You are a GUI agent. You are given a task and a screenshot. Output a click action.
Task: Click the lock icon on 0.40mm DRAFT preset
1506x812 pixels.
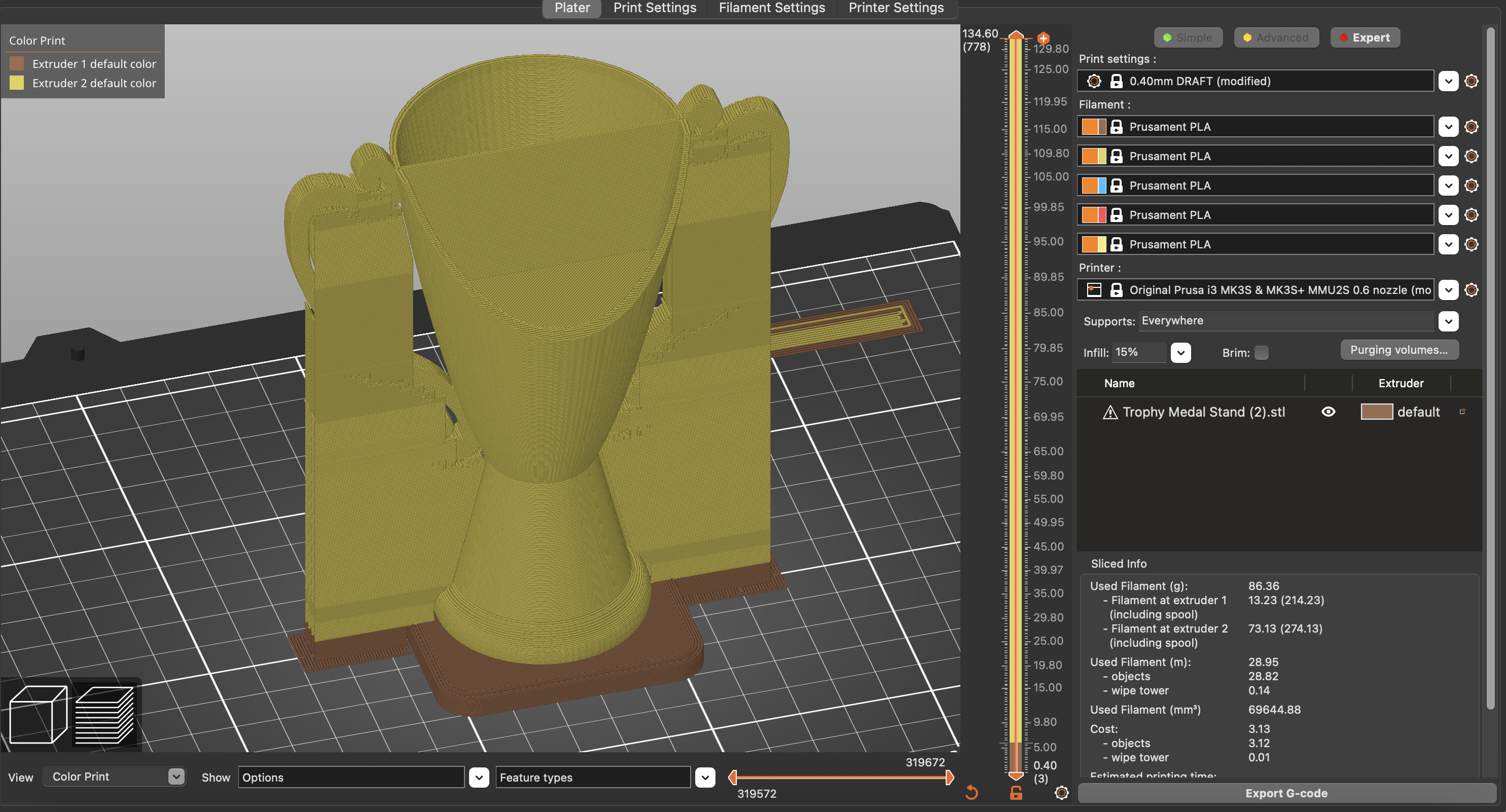pyautogui.click(x=1116, y=81)
